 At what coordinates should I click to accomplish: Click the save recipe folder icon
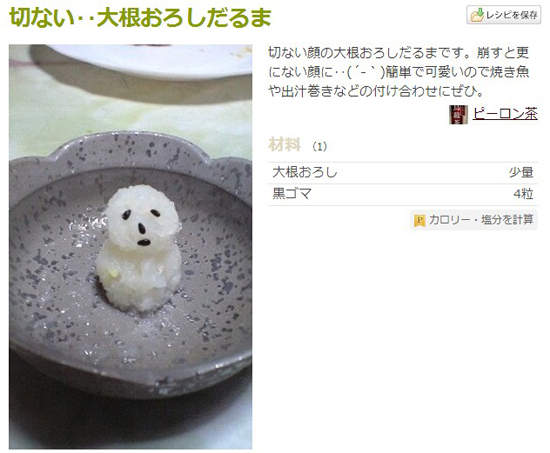coord(477,15)
